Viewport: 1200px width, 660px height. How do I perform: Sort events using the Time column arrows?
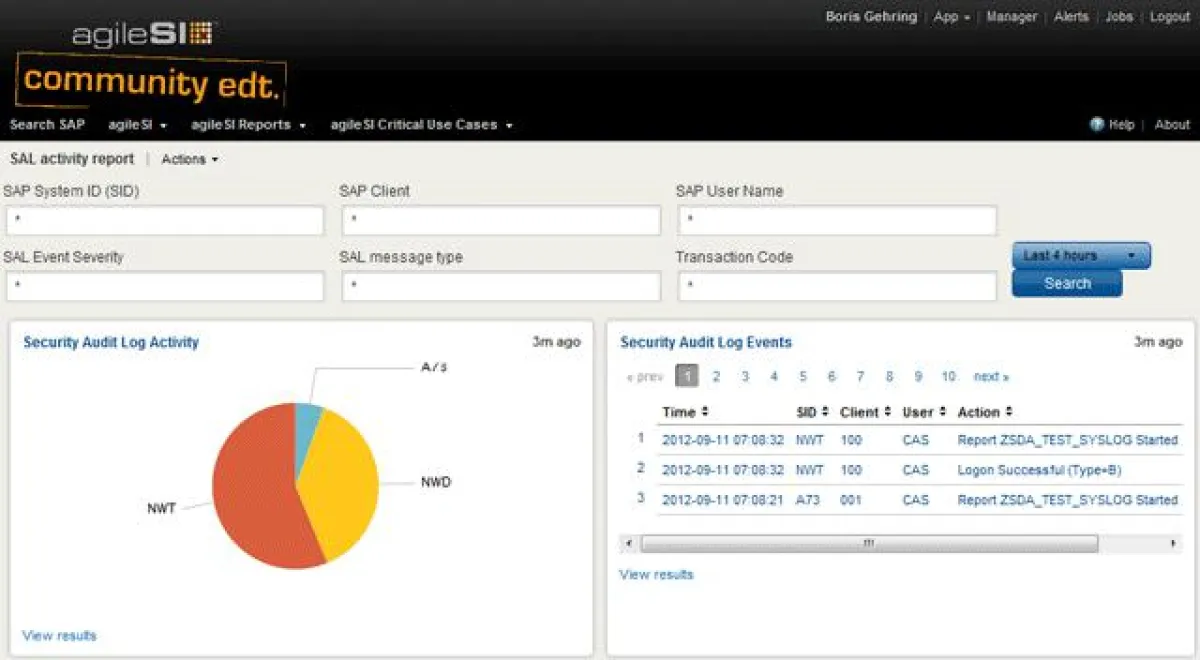click(706, 412)
